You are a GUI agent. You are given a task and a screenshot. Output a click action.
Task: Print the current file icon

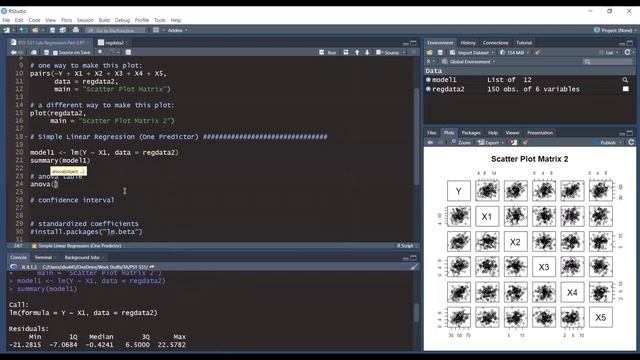tap(76, 30)
